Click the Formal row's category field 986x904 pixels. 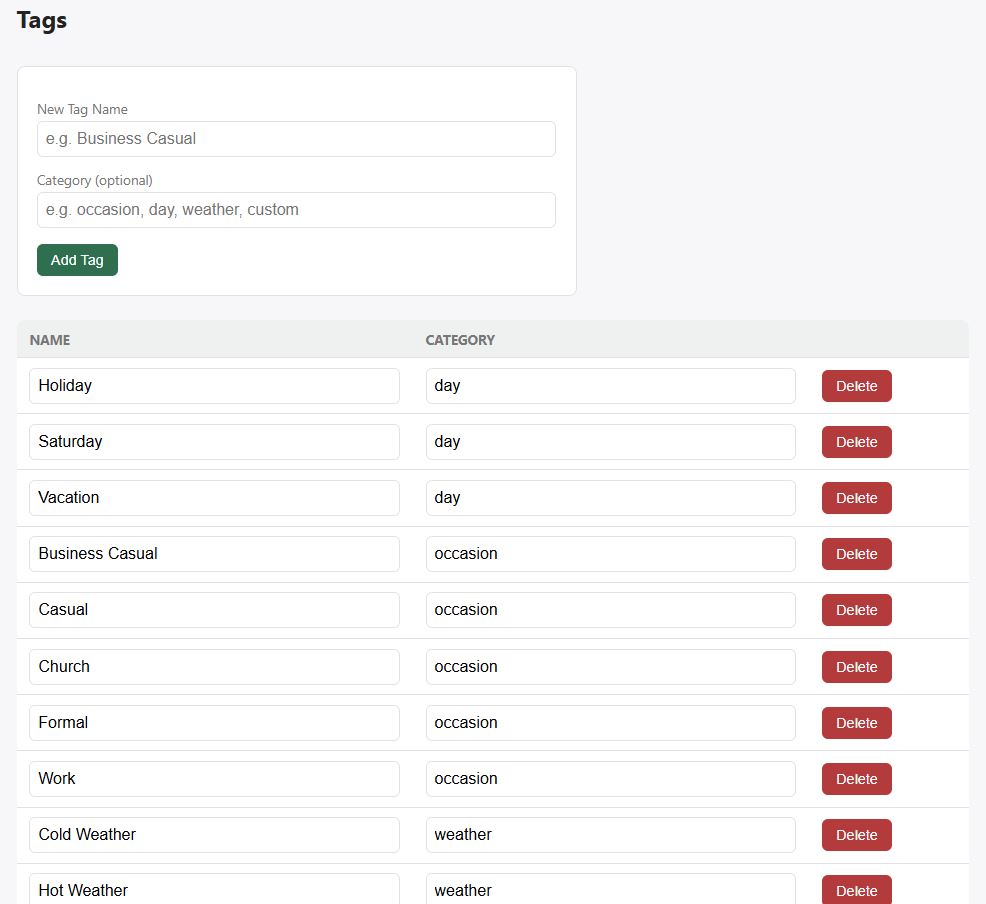tap(611, 723)
